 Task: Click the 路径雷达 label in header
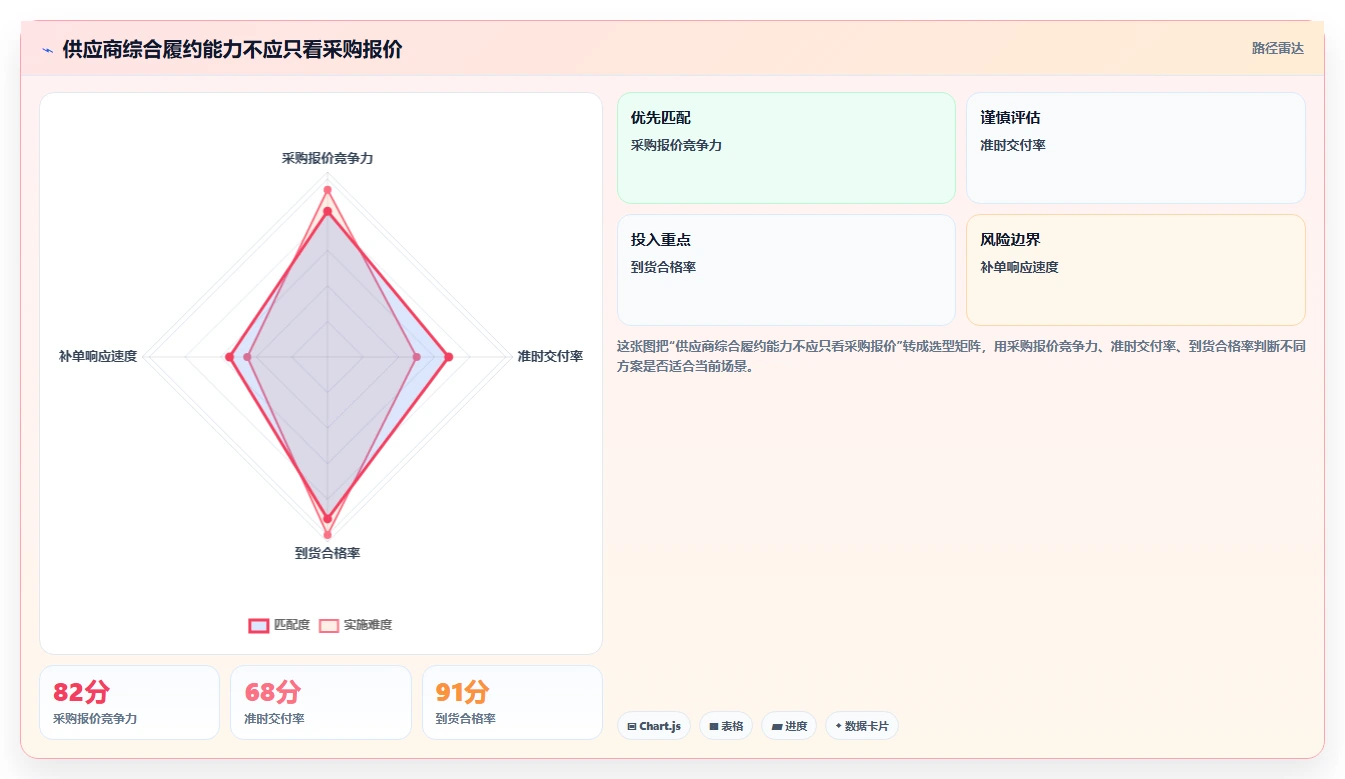(x=1277, y=48)
